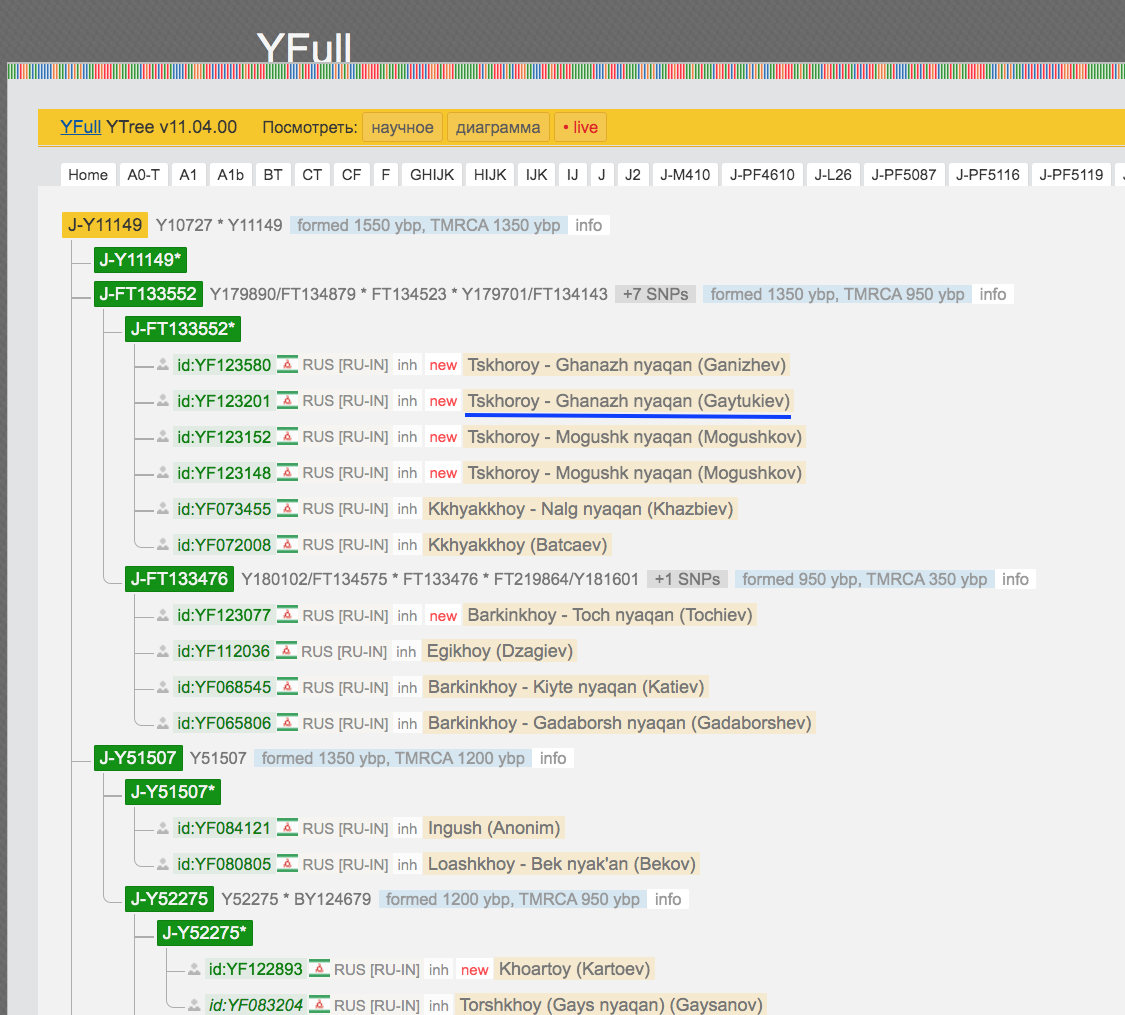The image size is (1125, 1015).
Task: Select the J-FT133476 tree node
Action: [x=179, y=579]
